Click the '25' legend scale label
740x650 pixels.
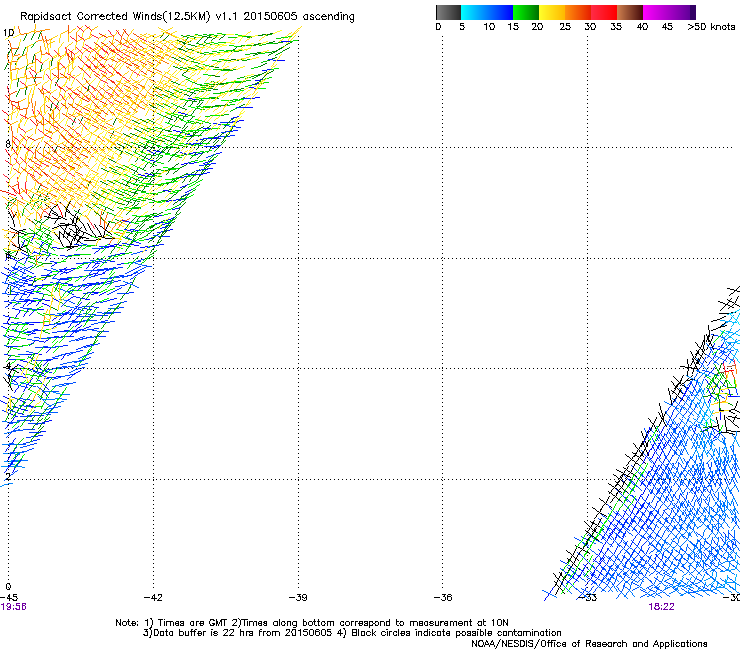coord(565,27)
